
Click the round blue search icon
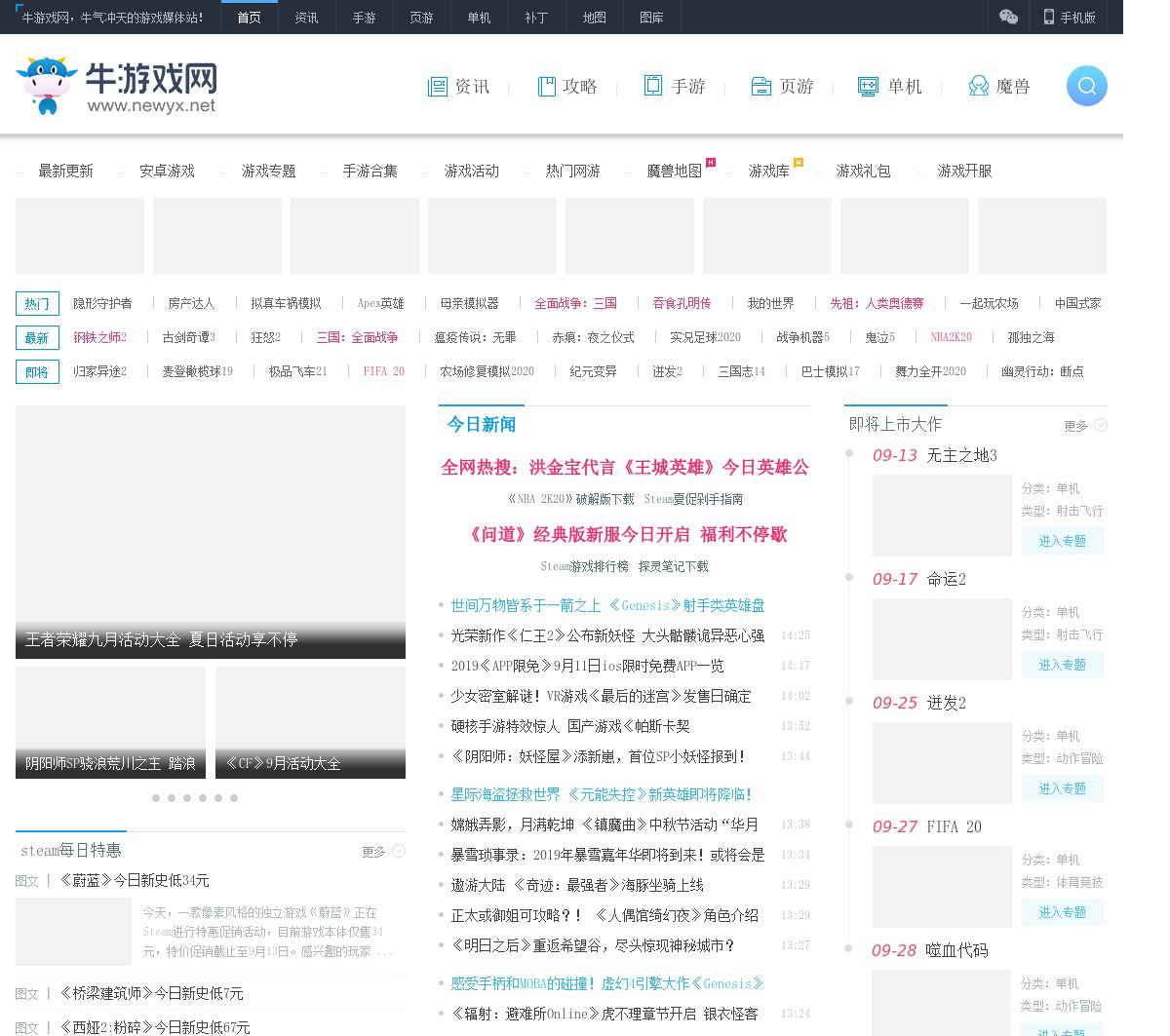(x=1086, y=86)
